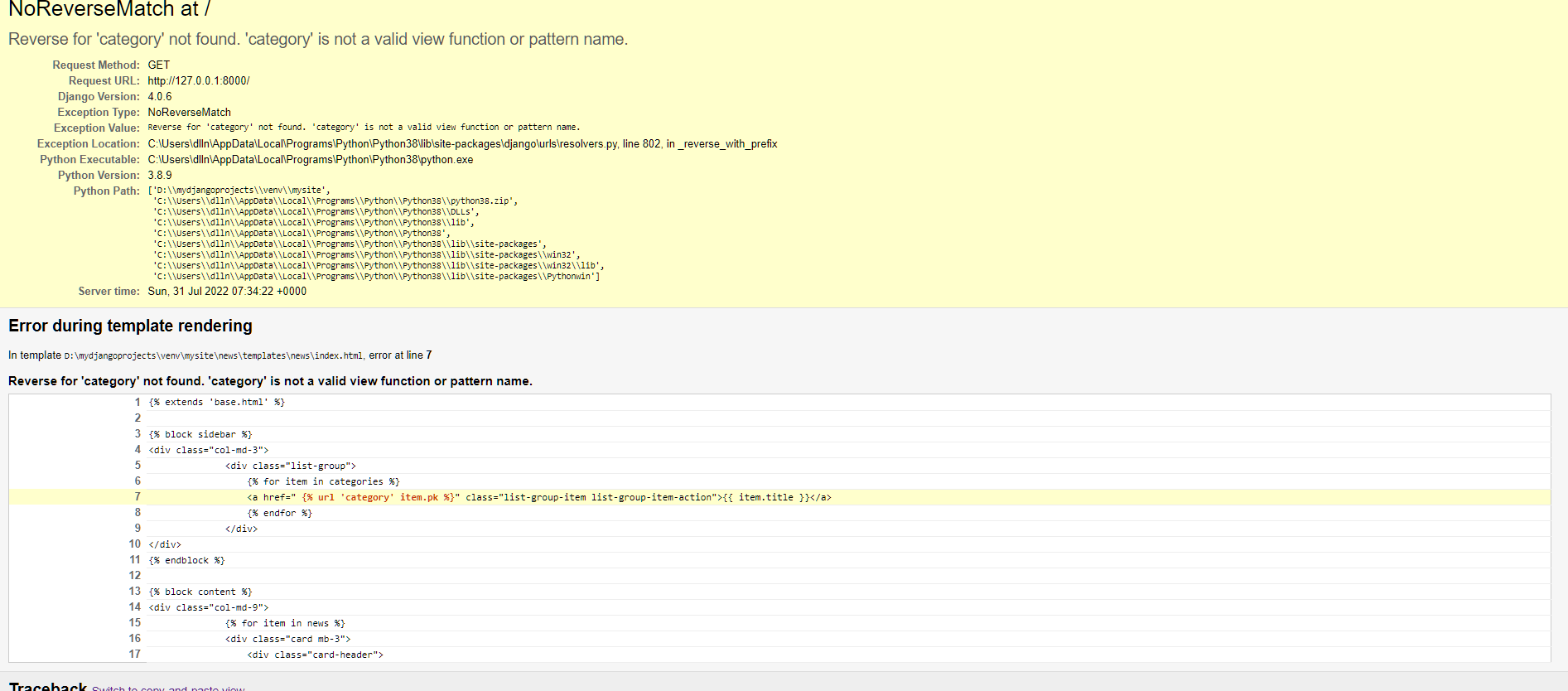The image size is (1568, 691).
Task: Click the 'Server time:' label
Action: pyautogui.click(x=109, y=291)
